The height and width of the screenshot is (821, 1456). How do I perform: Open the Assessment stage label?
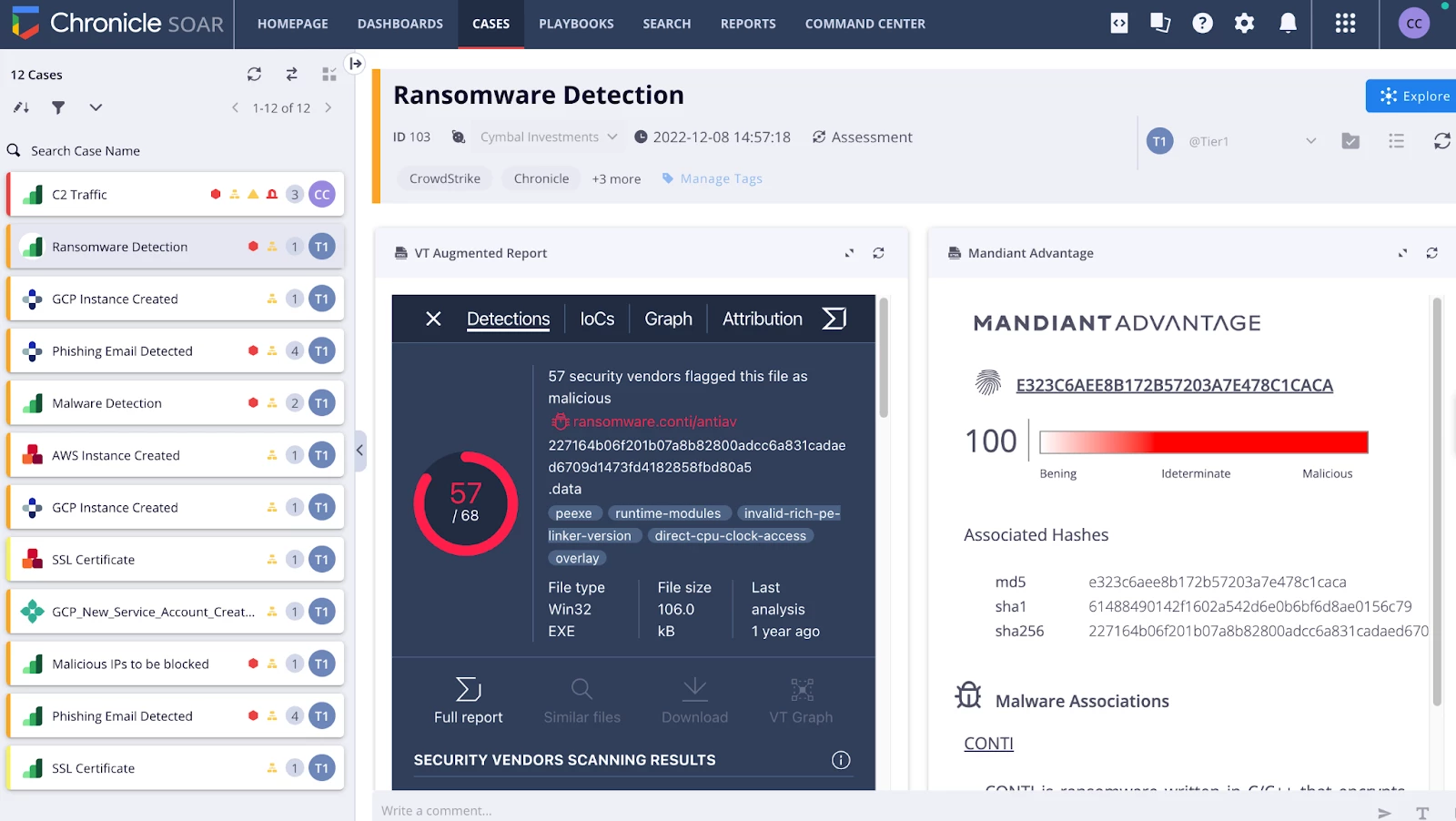click(862, 137)
